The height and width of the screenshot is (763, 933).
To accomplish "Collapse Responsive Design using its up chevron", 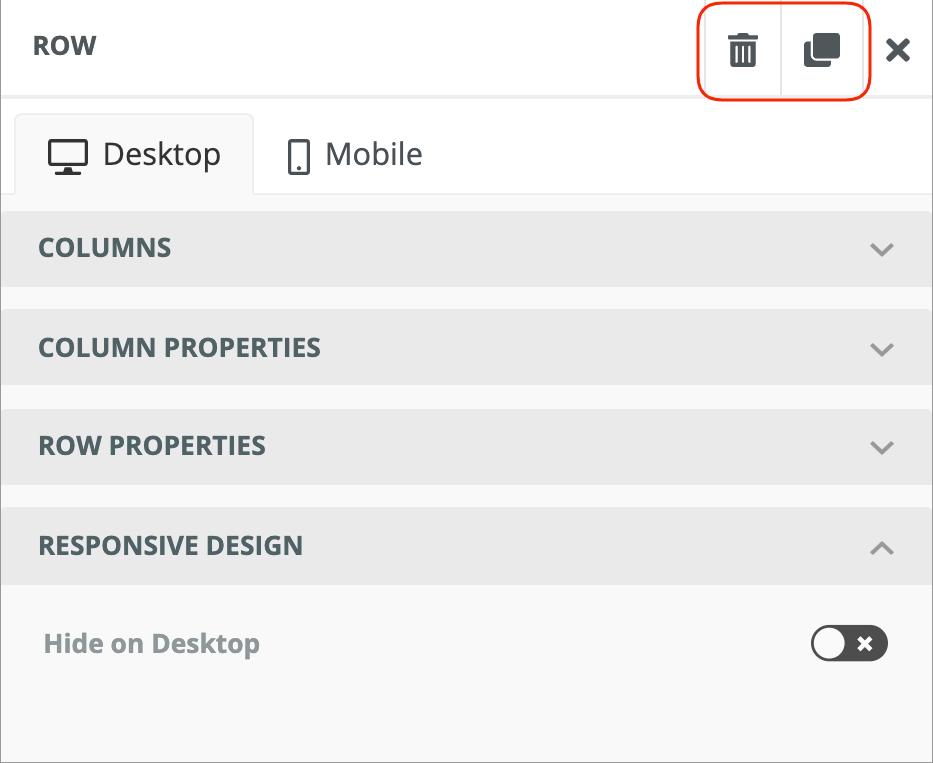I will [x=881, y=547].
